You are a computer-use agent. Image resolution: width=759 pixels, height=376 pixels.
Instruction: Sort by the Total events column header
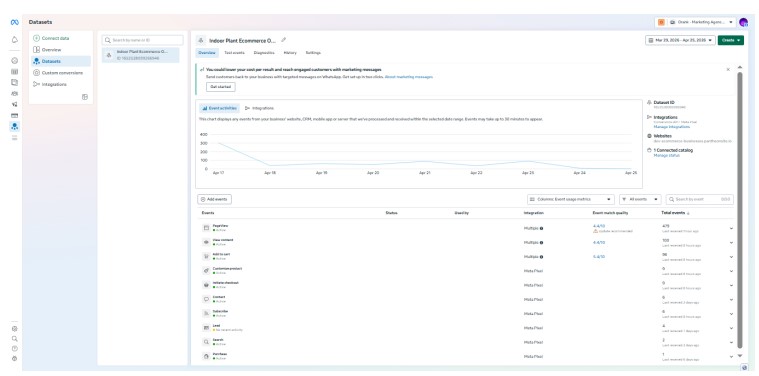point(675,213)
